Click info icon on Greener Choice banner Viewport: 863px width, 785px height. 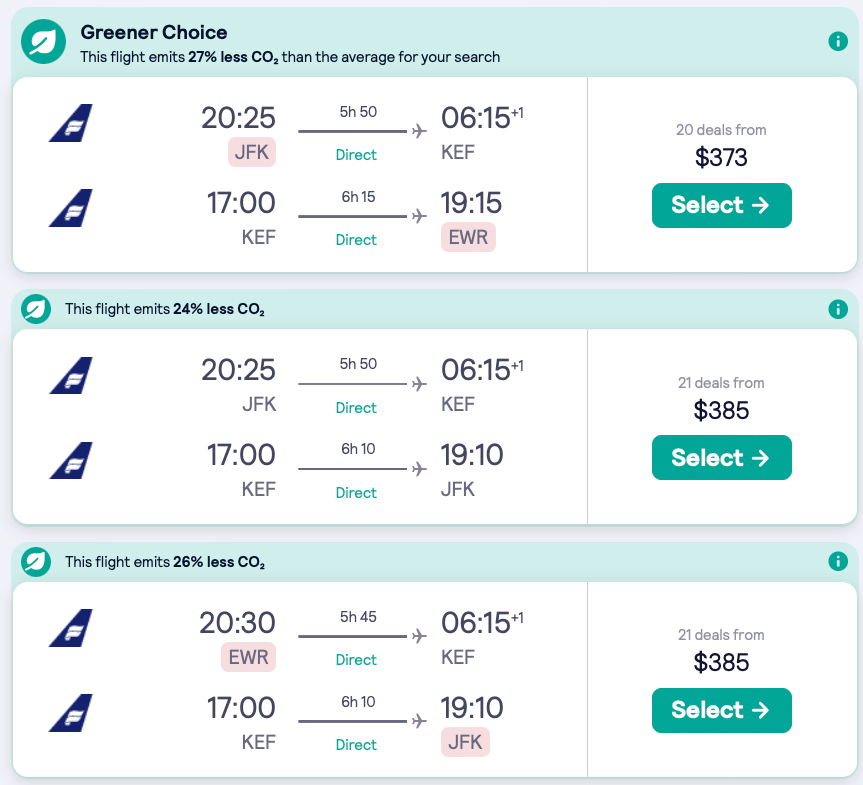pyautogui.click(x=838, y=42)
